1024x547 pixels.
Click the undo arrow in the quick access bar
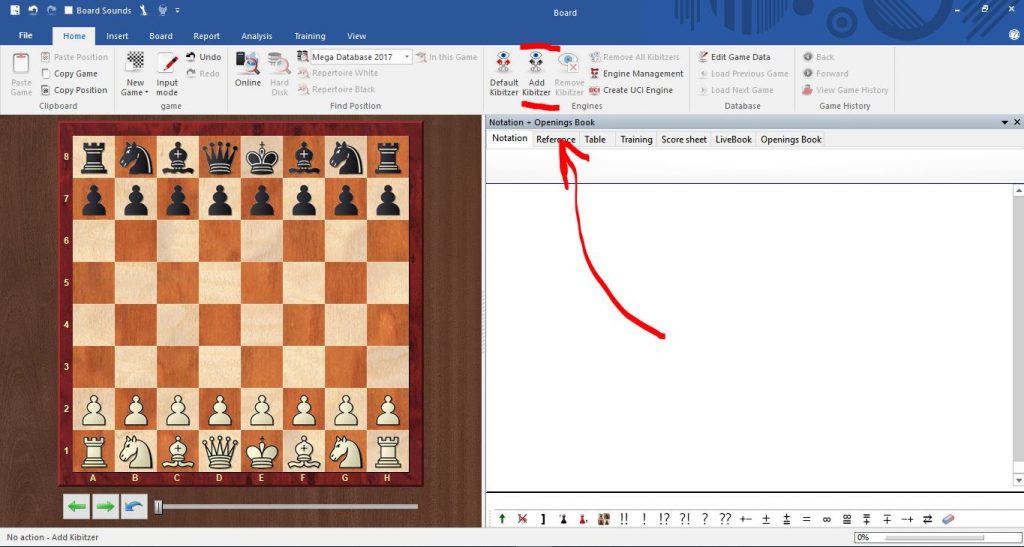33,10
